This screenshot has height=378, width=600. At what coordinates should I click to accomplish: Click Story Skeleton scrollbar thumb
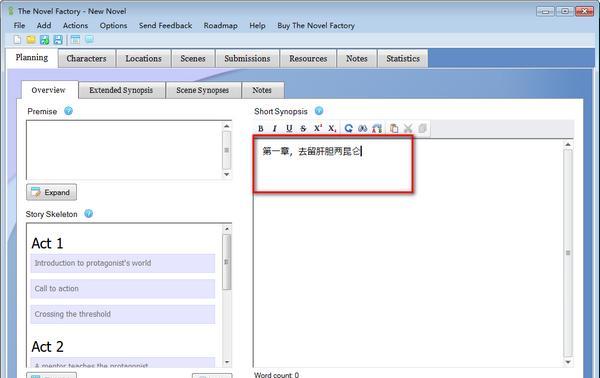(x=227, y=262)
